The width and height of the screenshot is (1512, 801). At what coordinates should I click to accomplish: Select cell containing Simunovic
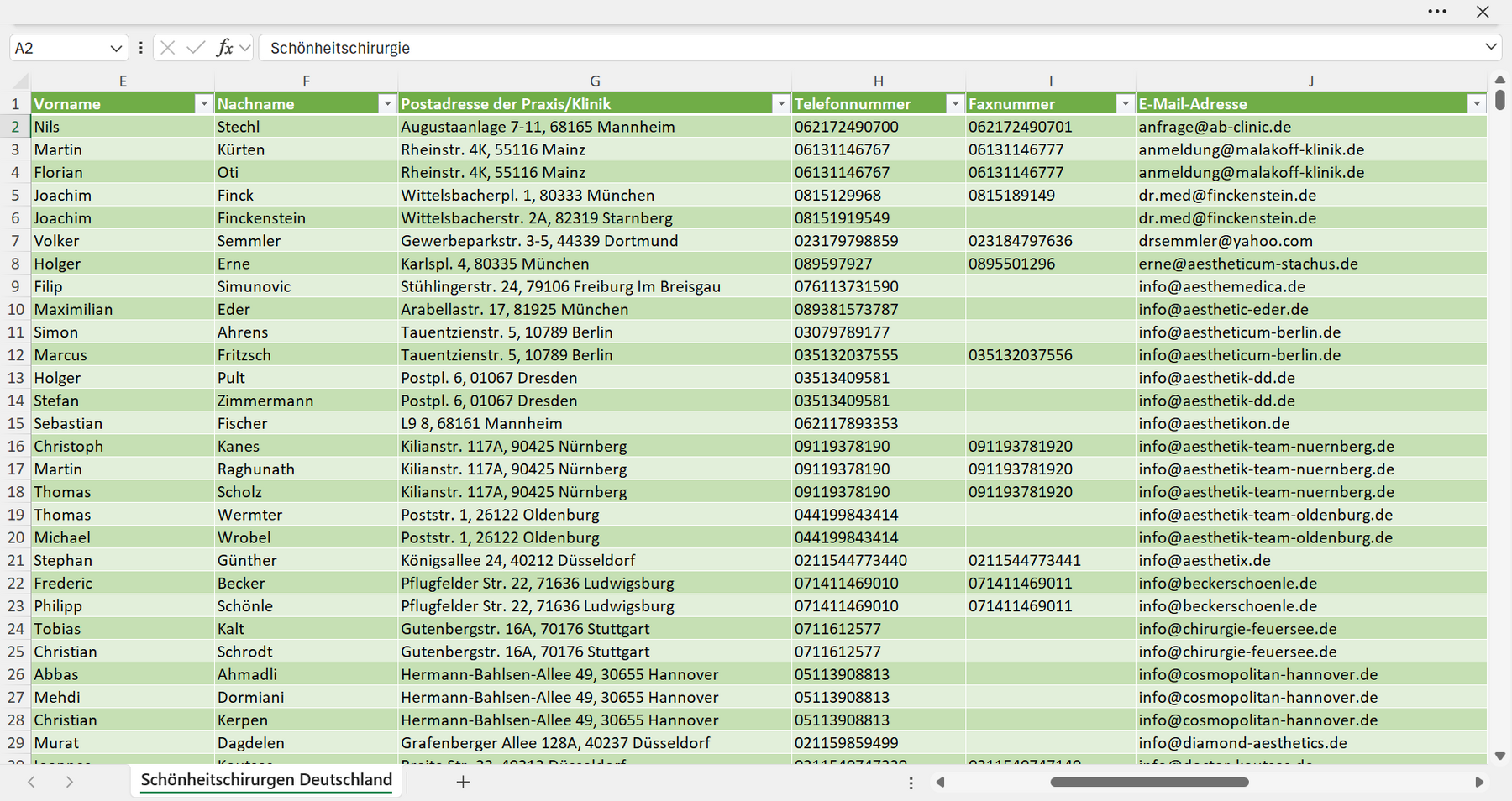click(x=306, y=286)
